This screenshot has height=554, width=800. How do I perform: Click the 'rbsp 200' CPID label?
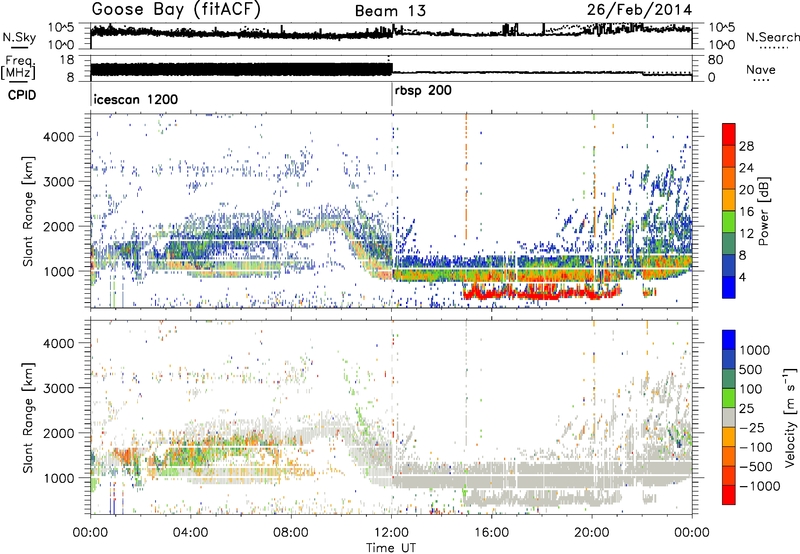(x=423, y=91)
